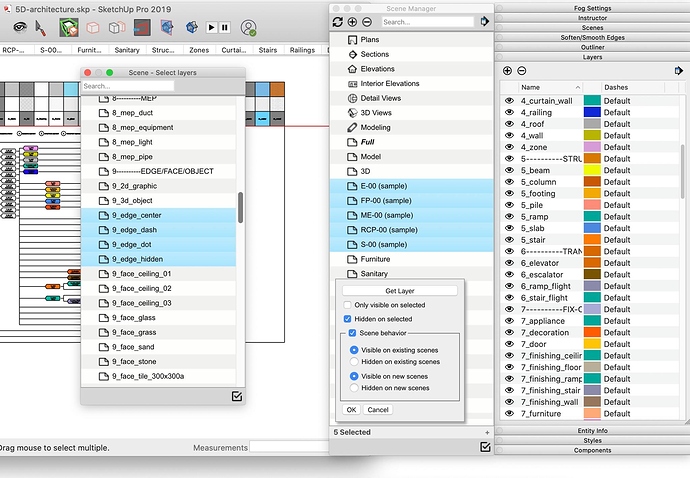690x478 pixels.
Task: Expand the Styles tray panel
Action: click(x=592, y=440)
